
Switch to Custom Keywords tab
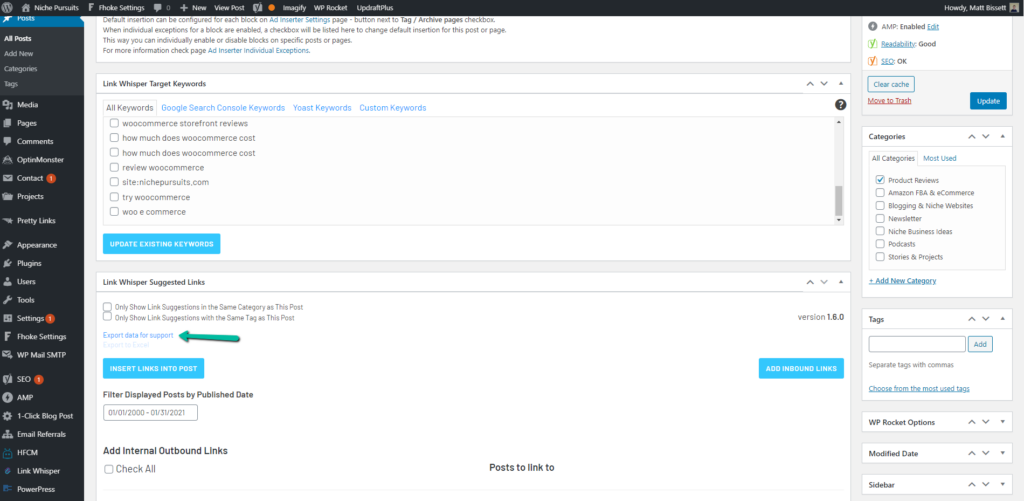[x=392, y=108]
